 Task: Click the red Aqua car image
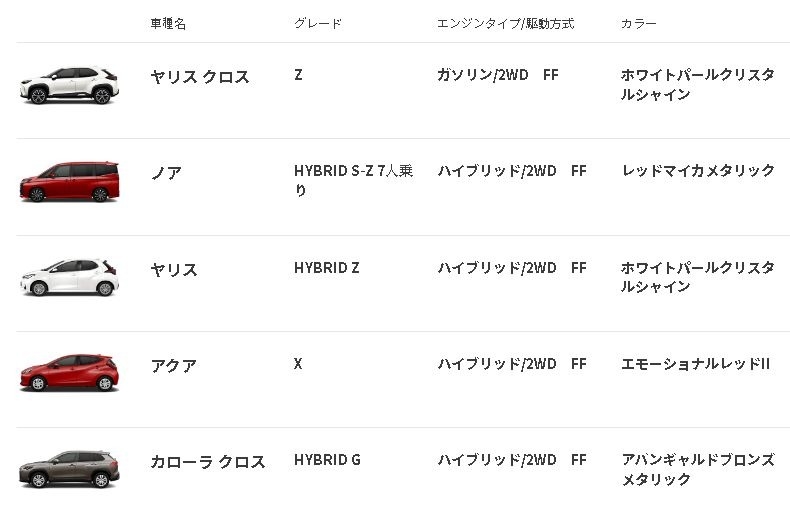[70, 373]
